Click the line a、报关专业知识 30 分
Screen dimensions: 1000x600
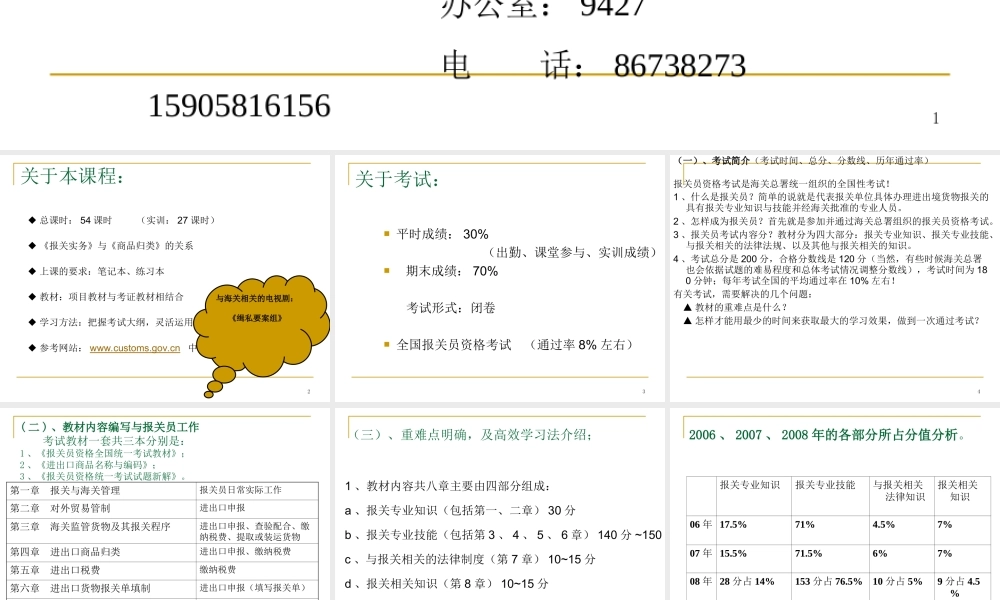[460, 511]
